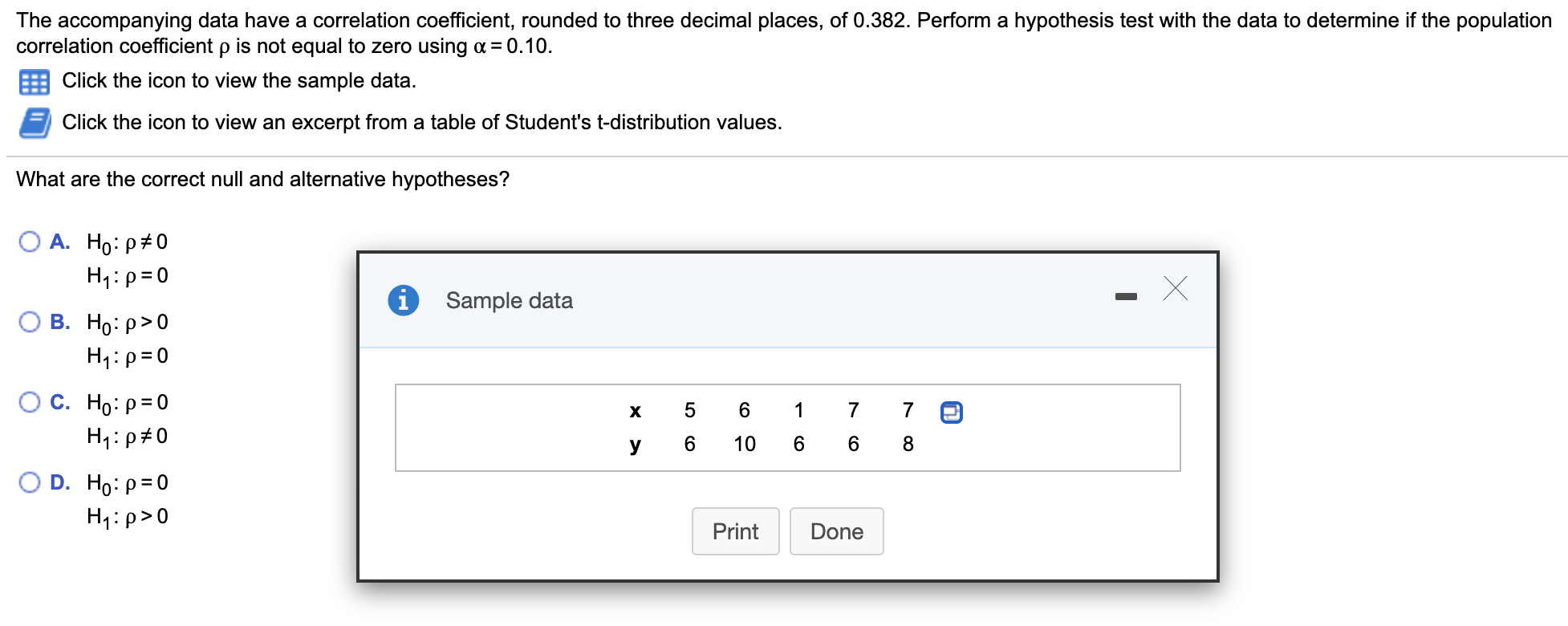The image size is (1568, 626).
Task: Click the 'Click the icon to view the sample data' text
Action: click(239, 80)
